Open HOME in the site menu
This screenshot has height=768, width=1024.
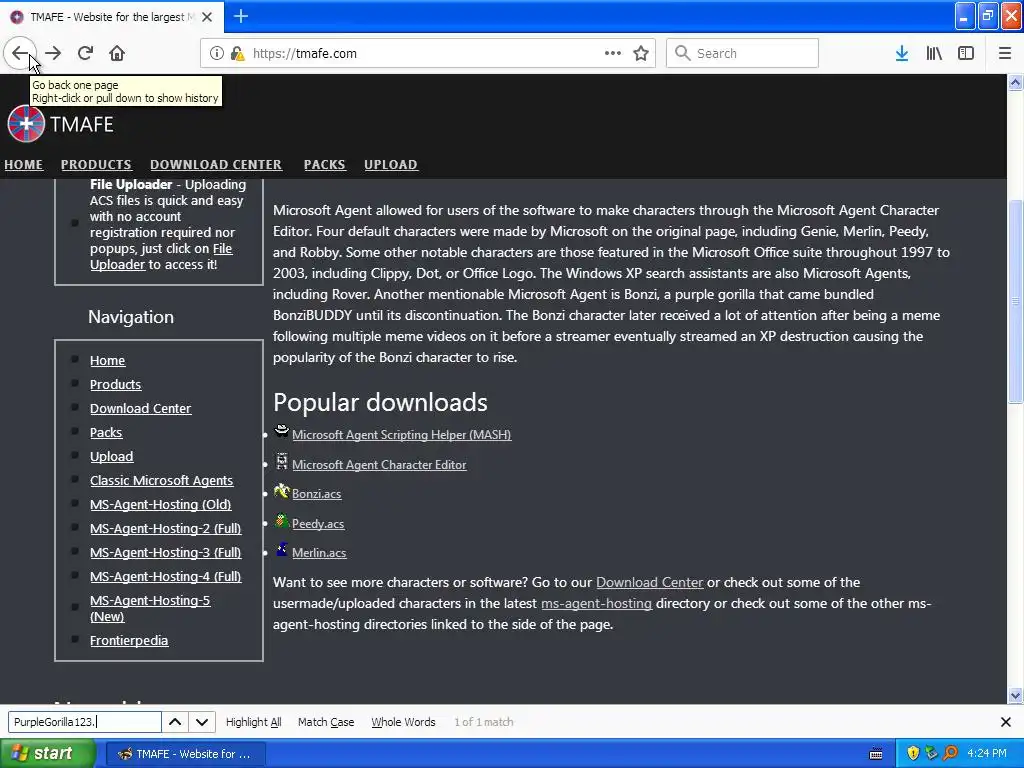[24, 165]
